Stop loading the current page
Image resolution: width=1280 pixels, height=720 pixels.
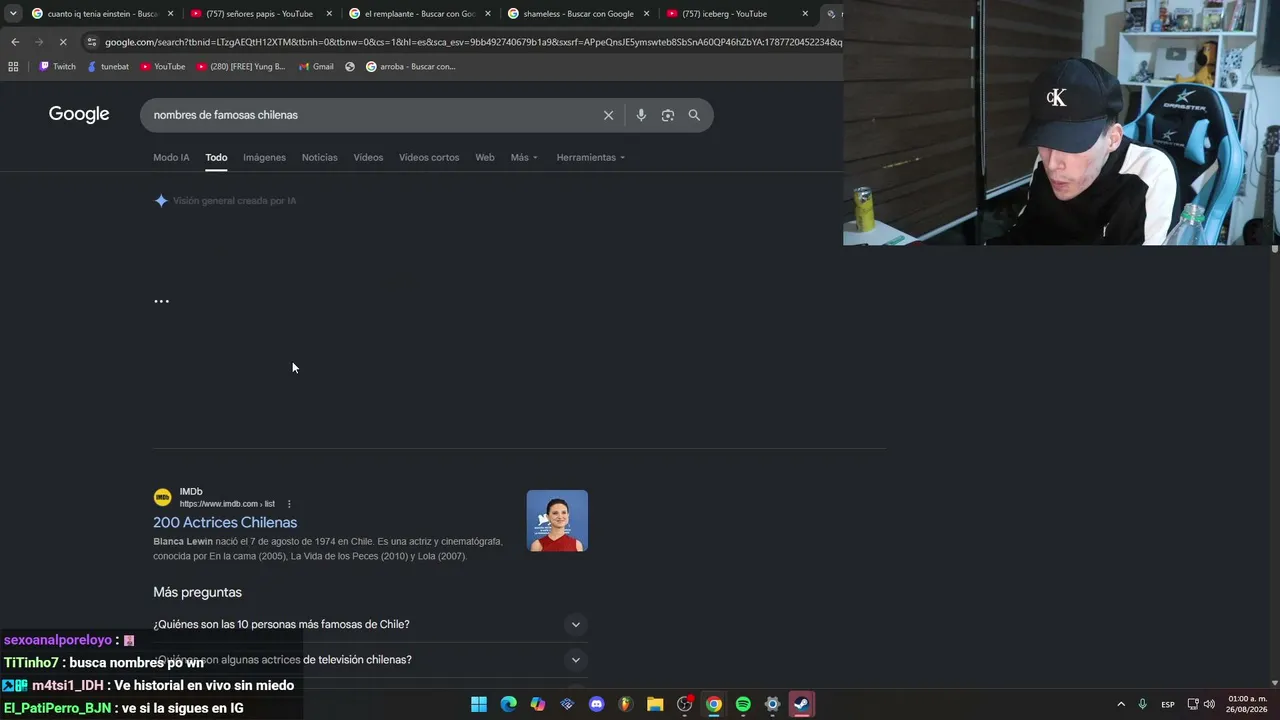pyautogui.click(x=62, y=42)
